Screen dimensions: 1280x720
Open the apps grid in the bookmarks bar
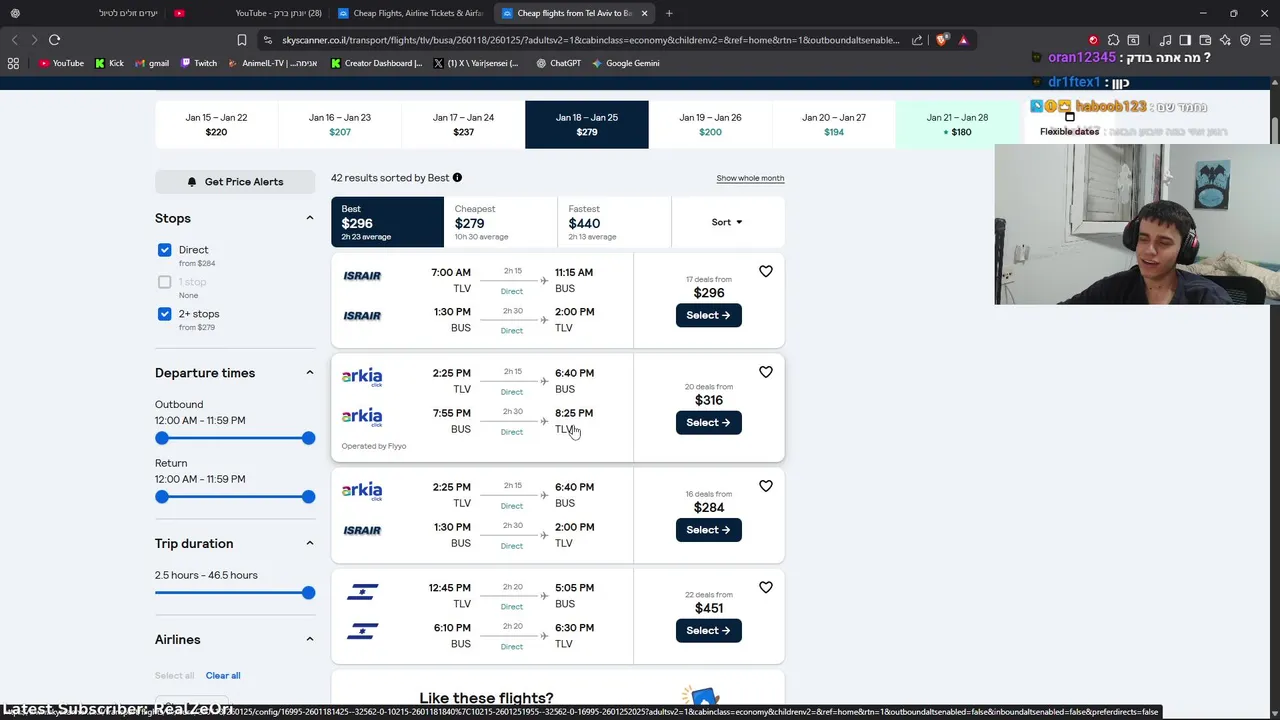[x=13, y=63]
